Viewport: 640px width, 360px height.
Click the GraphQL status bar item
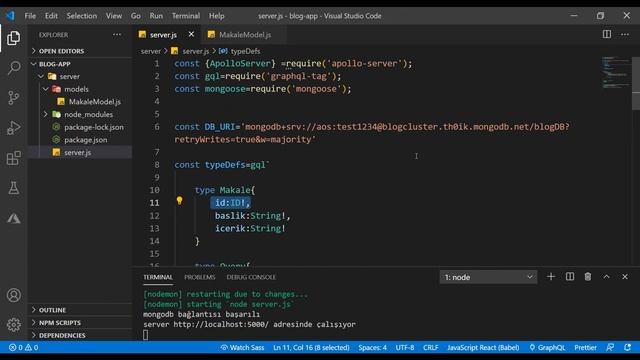pyautogui.click(x=547, y=347)
